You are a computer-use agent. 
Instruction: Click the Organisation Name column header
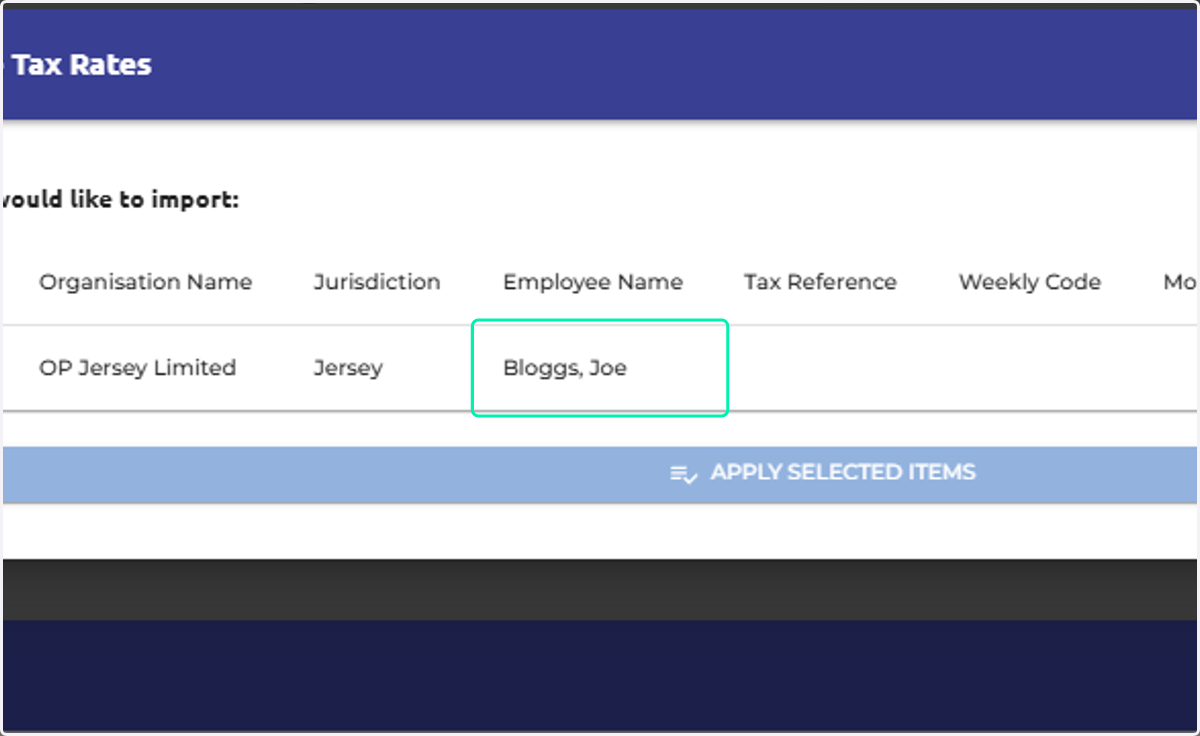[145, 283]
